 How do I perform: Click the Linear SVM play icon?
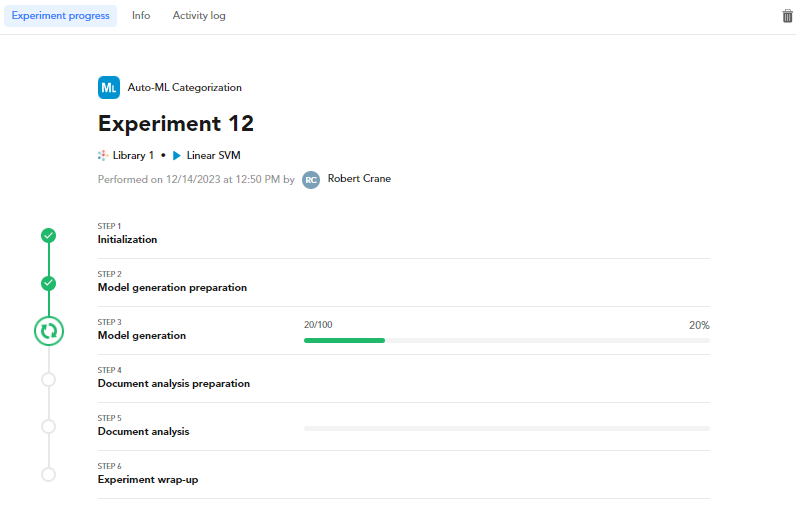tap(176, 156)
